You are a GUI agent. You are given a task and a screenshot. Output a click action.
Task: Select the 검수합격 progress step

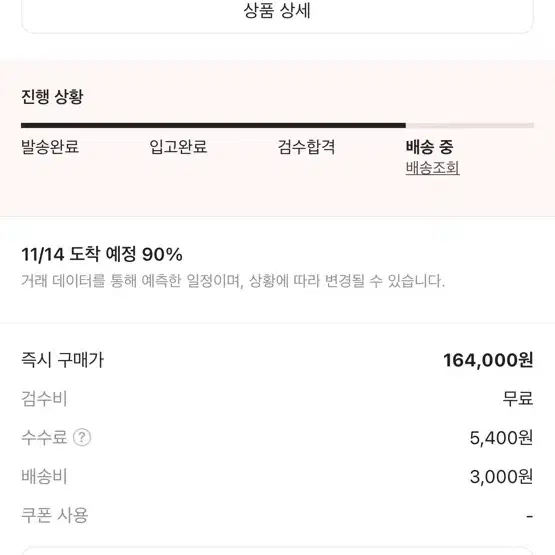[306, 147]
